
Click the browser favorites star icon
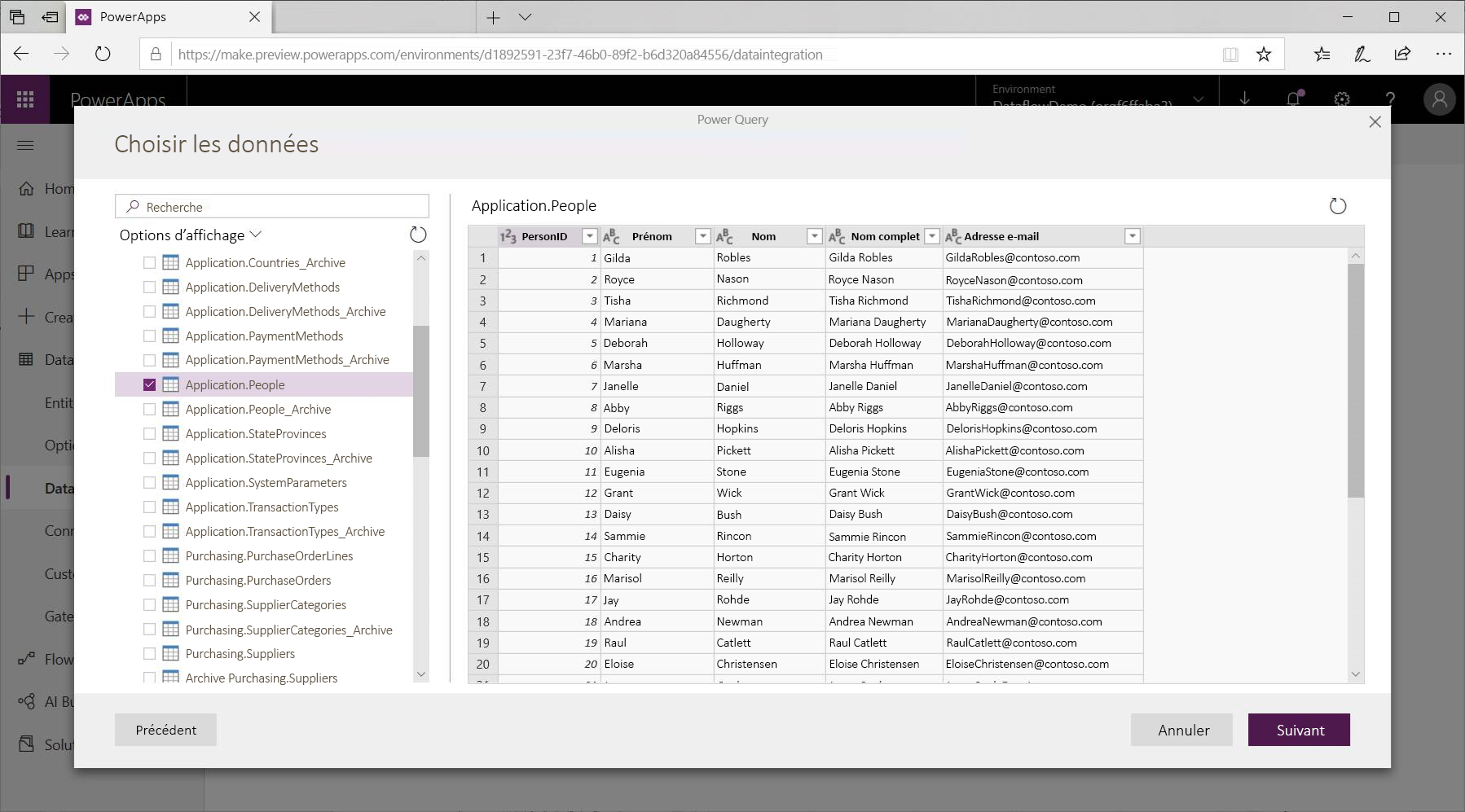tap(1264, 55)
